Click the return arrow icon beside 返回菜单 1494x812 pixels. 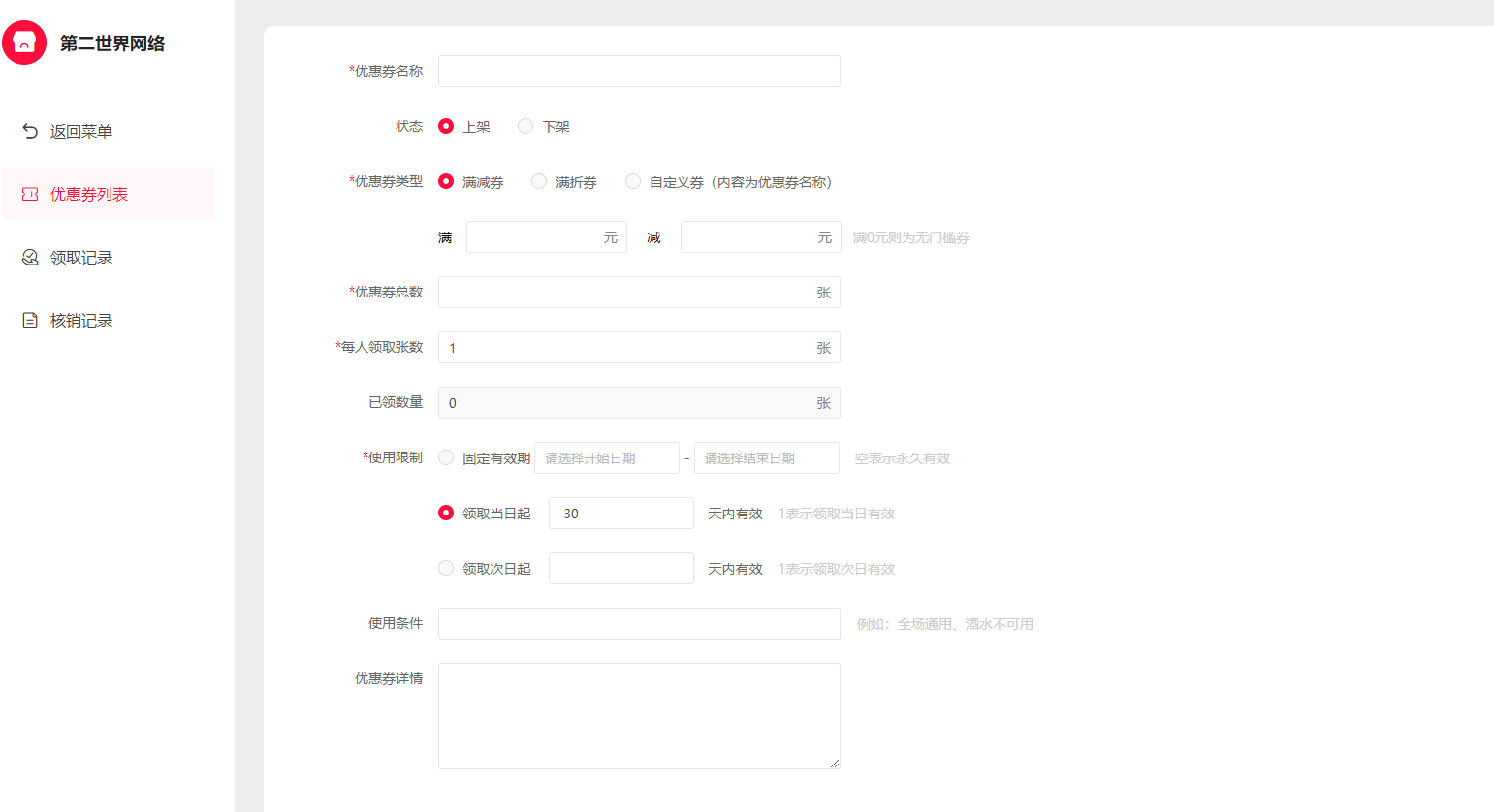pyautogui.click(x=30, y=131)
